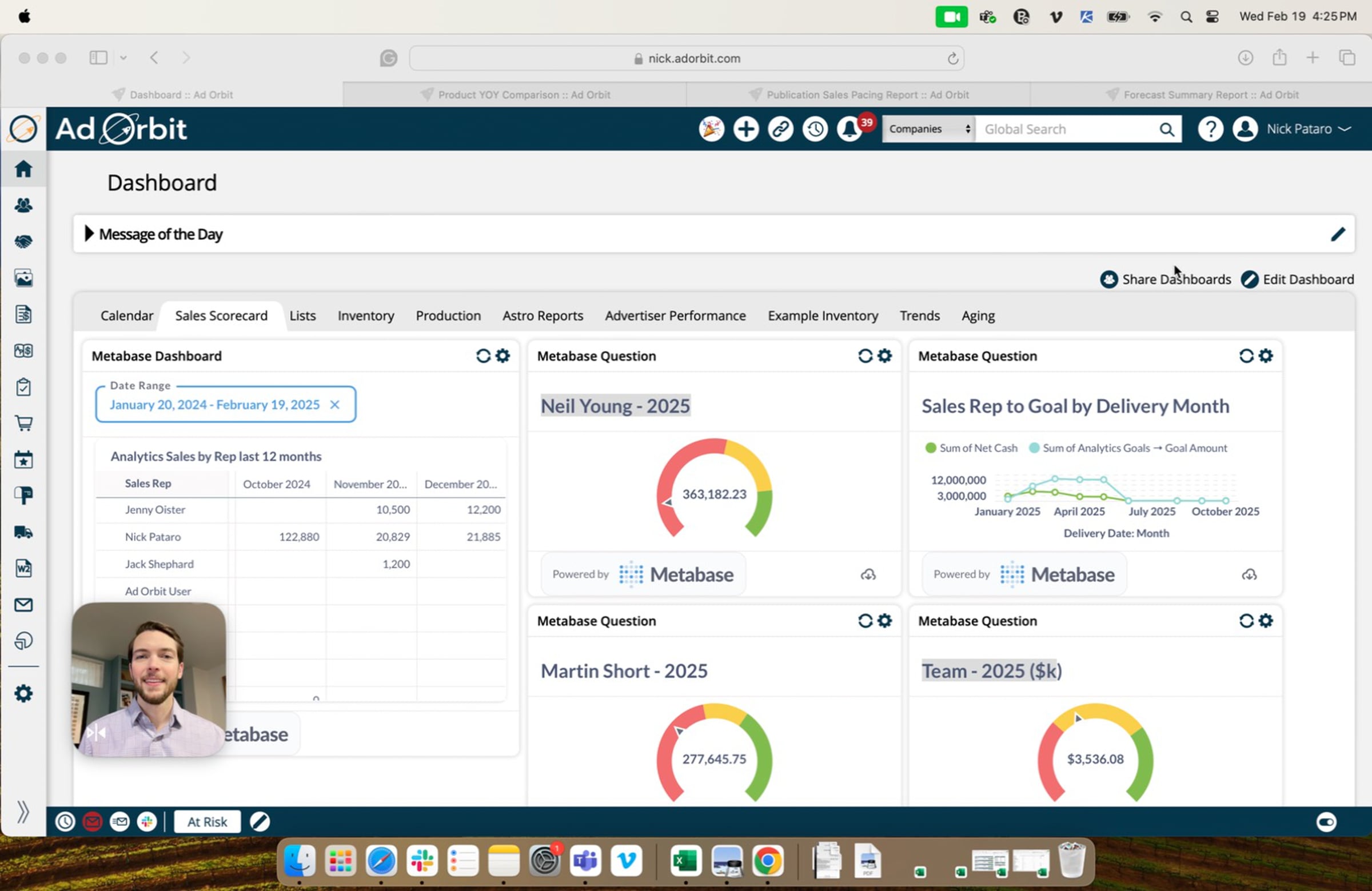
Task: Open the settings gear in sidebar
Action: [23, 693]
